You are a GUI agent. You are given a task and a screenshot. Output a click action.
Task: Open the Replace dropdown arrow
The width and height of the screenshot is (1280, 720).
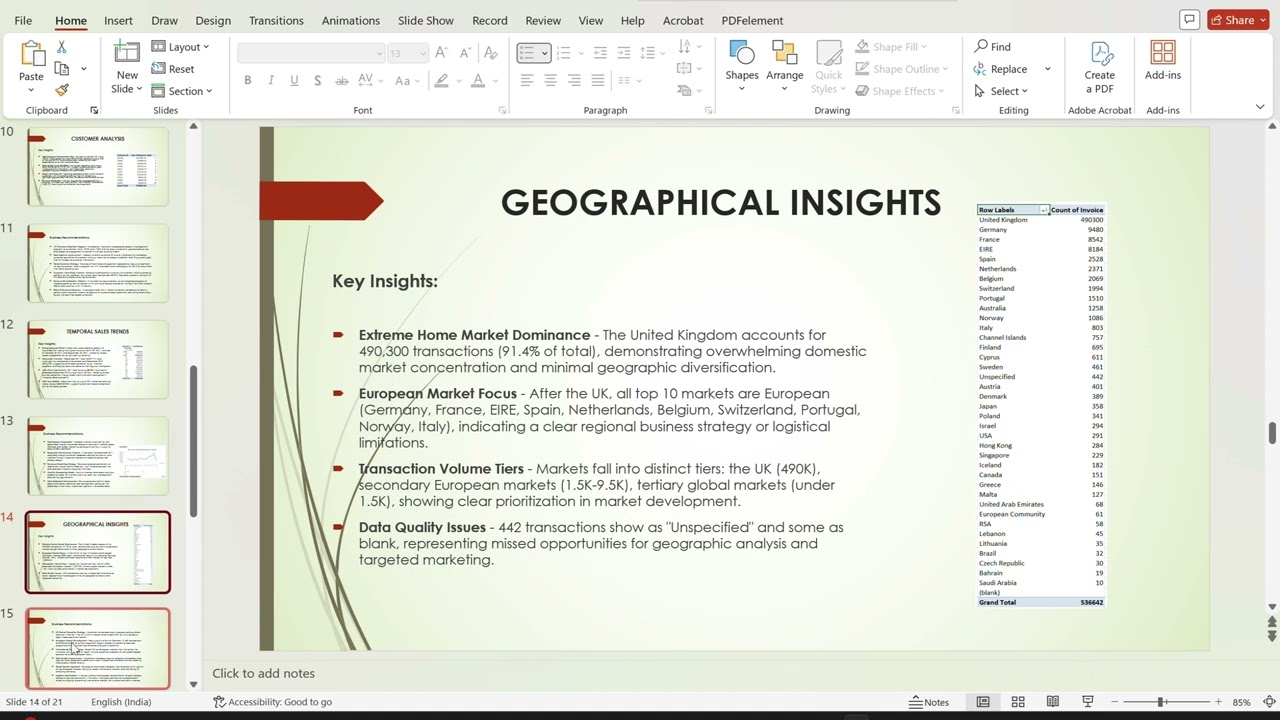point(1047,69)
